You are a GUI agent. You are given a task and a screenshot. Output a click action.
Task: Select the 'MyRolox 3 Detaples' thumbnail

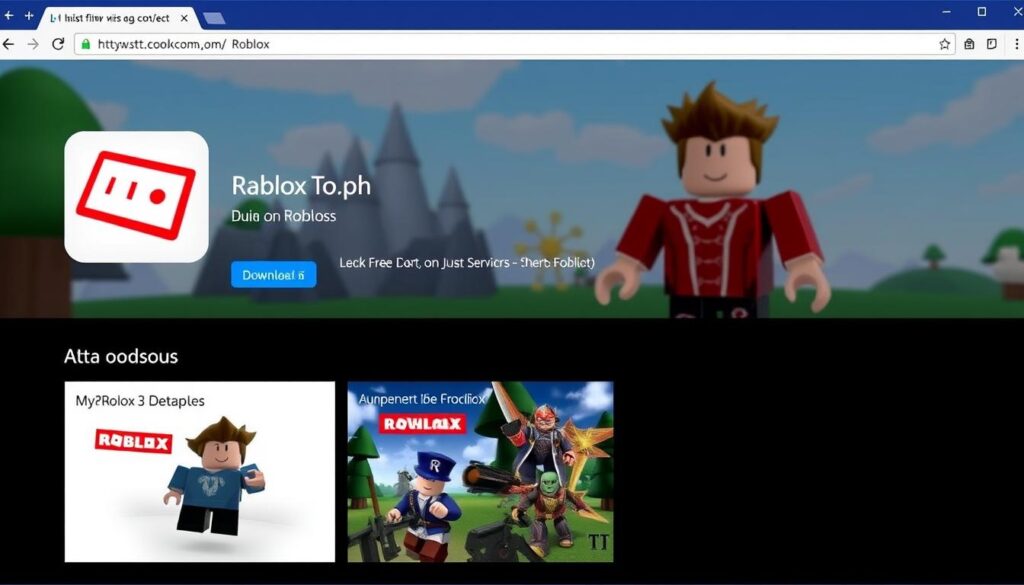pyautogui.click(x=198, y=472)
